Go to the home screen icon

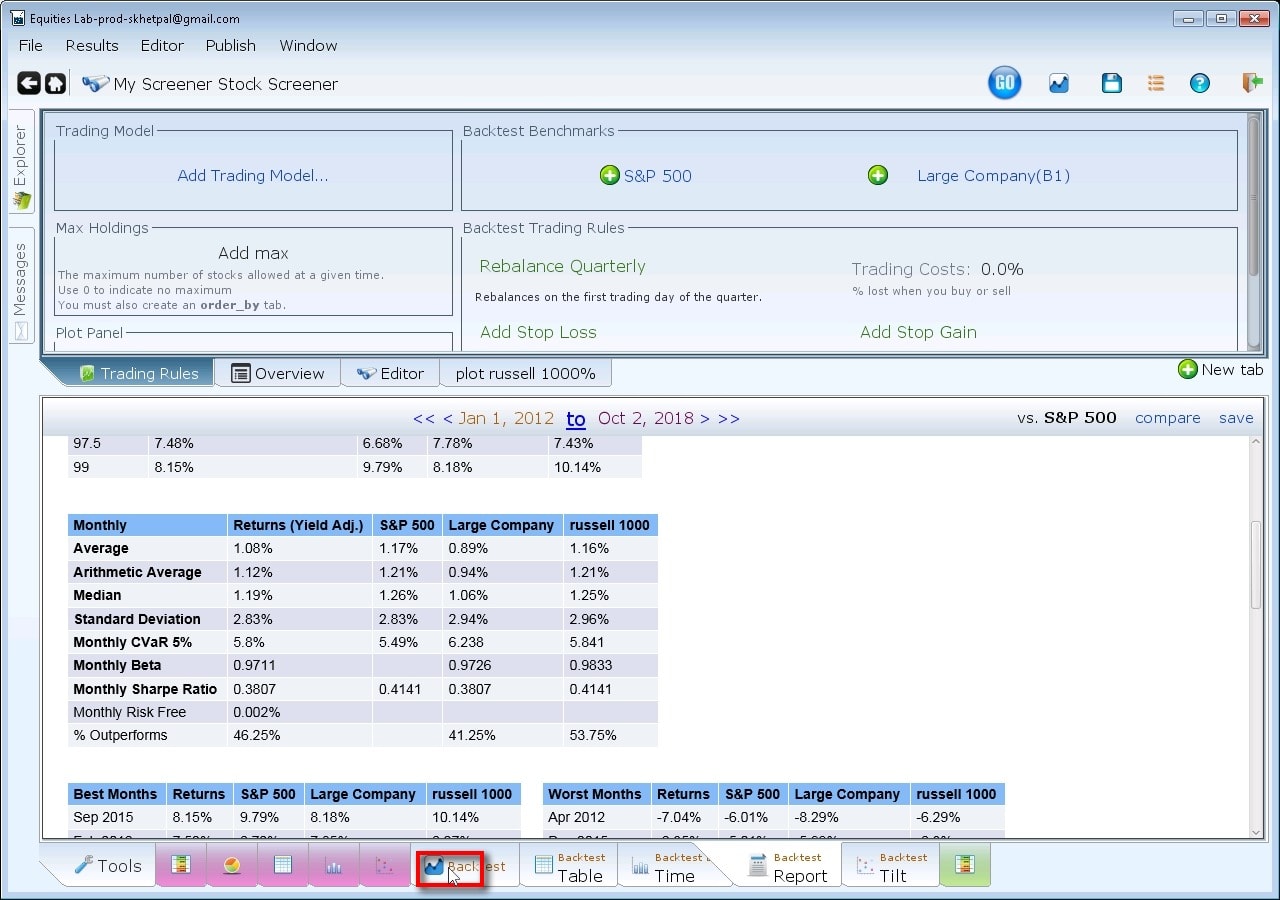[56, 84]
